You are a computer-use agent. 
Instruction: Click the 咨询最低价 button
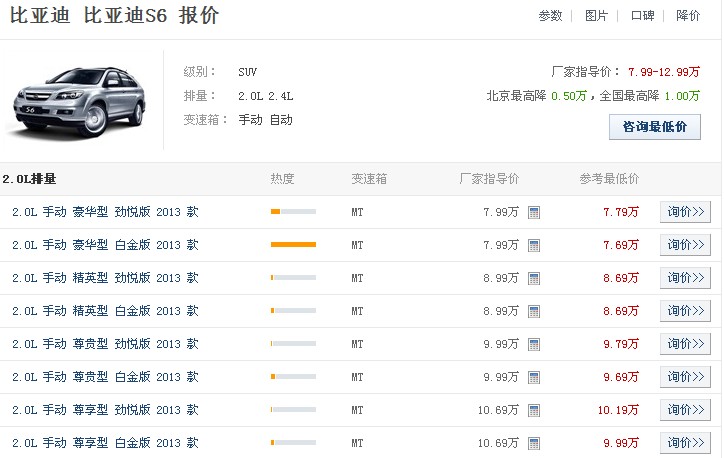point(655,127)
